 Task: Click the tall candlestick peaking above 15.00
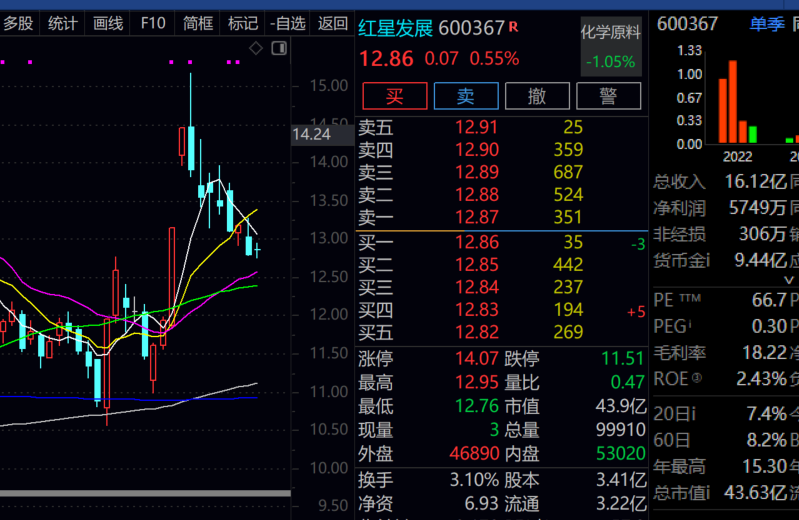pyautogui.click(x=191, y=125)
